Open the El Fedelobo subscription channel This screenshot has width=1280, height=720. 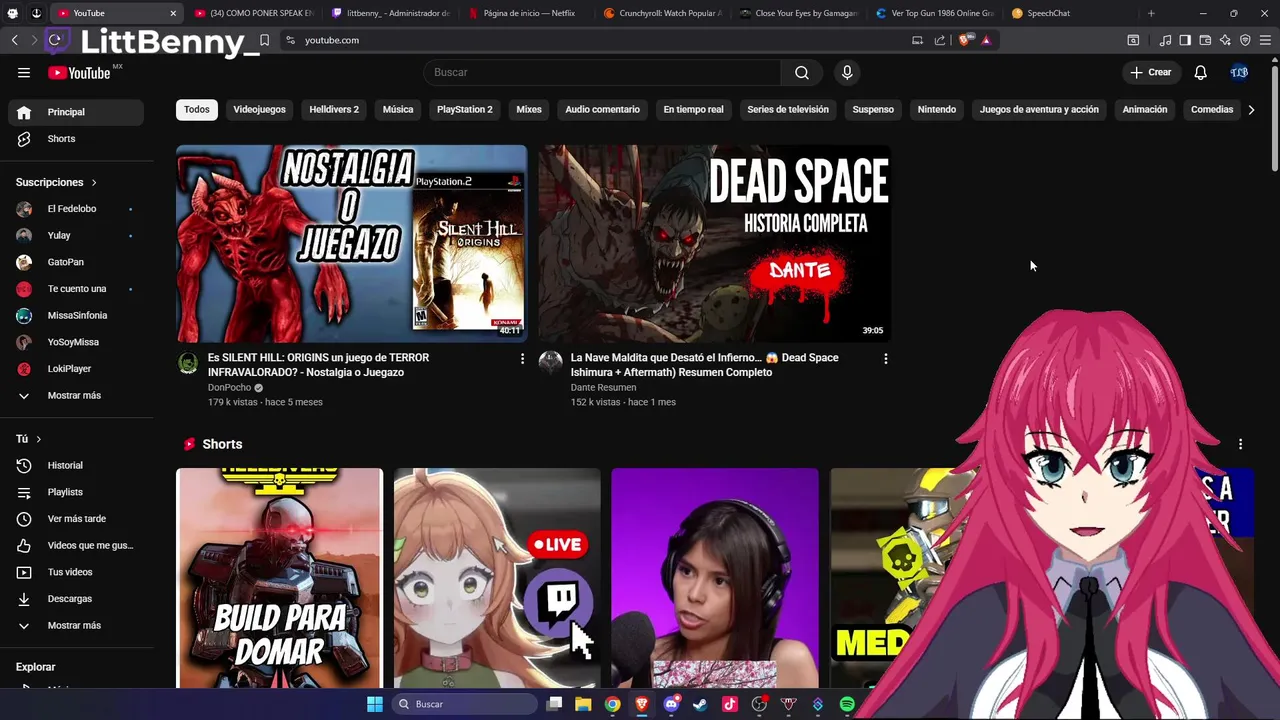76,209
